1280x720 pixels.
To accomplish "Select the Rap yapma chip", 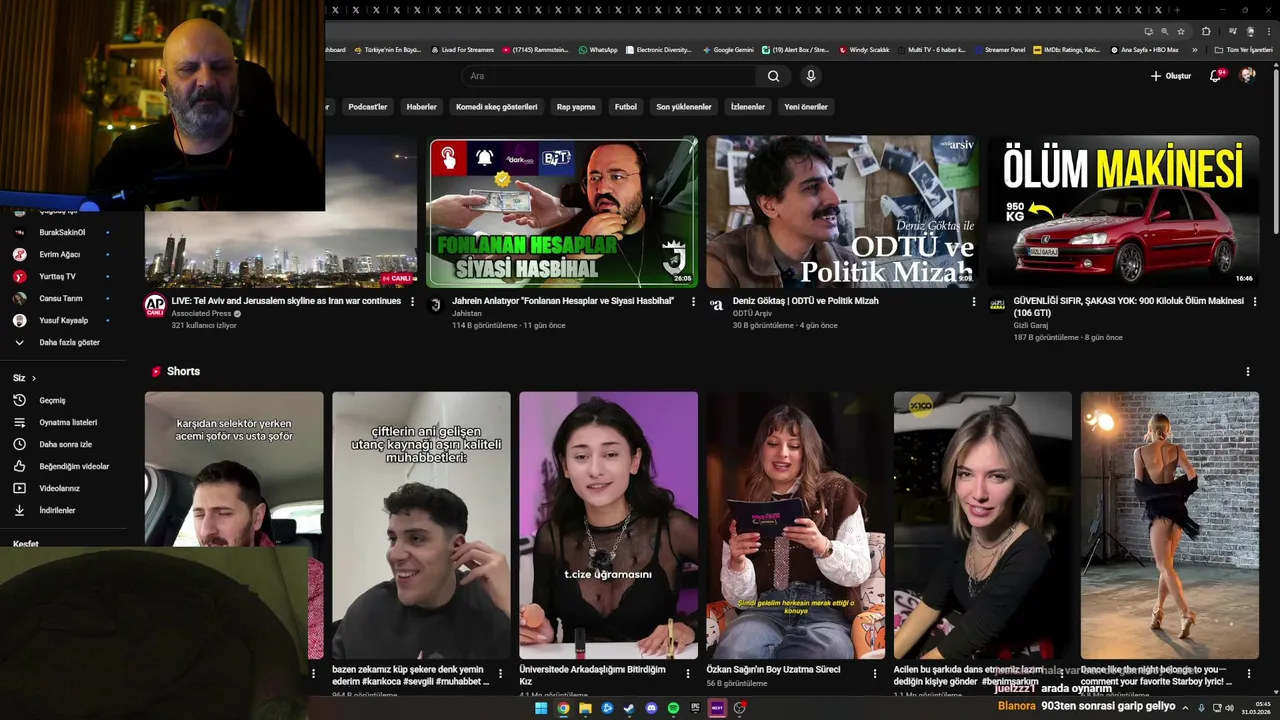I will (x=576, y=107).
